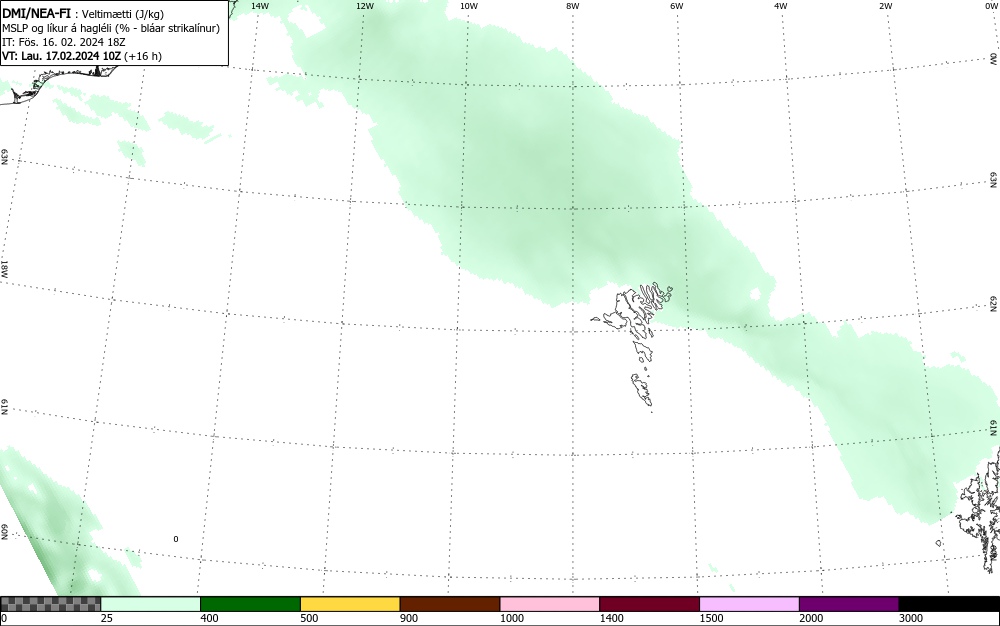1000x626 pixels.
Task: Click the 18W longitude label
Action: pos(4,268)
